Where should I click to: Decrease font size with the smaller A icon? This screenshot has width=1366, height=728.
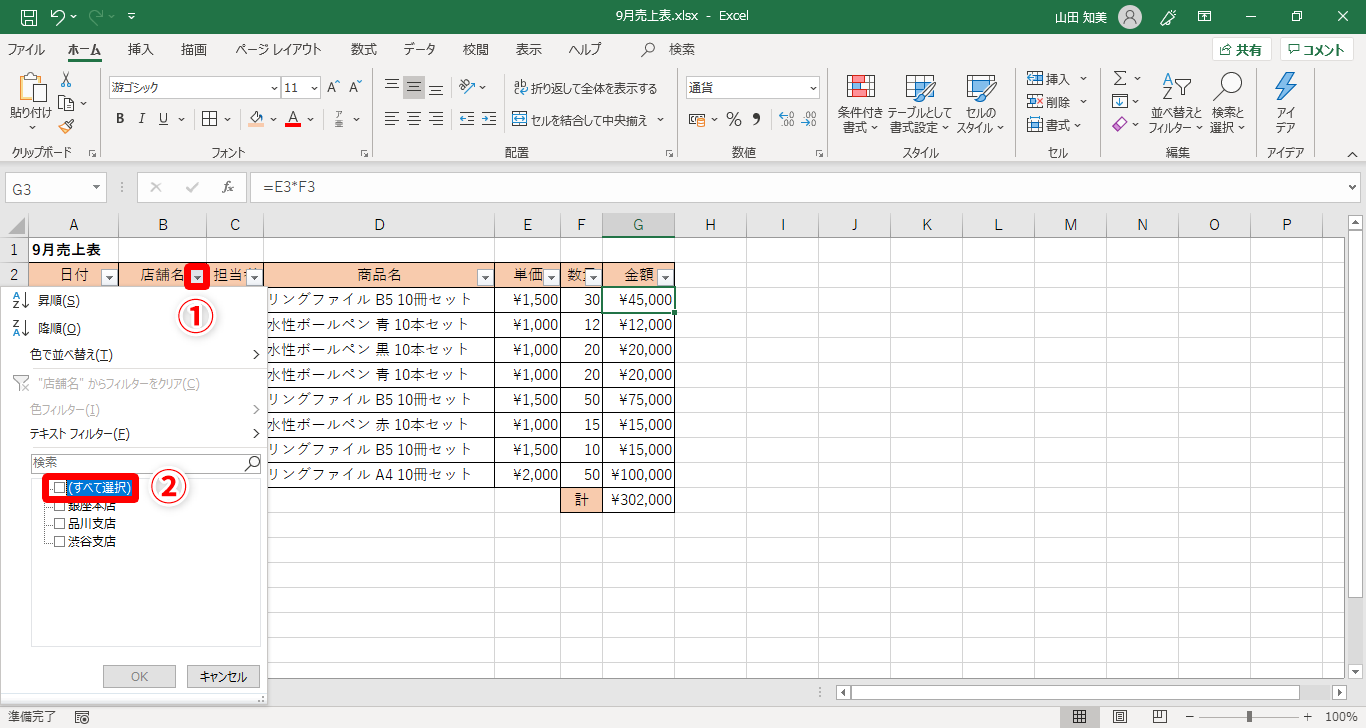tap(356, 87)
